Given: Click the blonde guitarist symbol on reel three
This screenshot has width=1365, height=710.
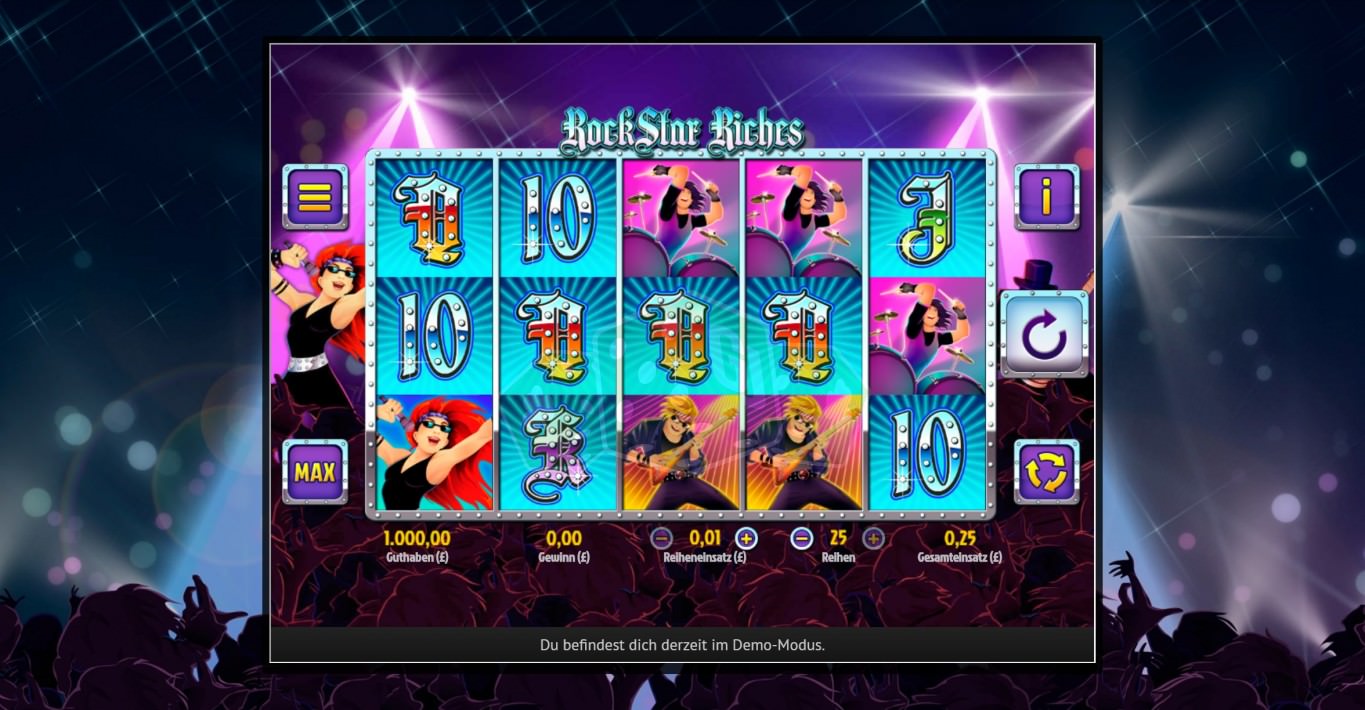Looking at the screenshot, I should 681,453.
